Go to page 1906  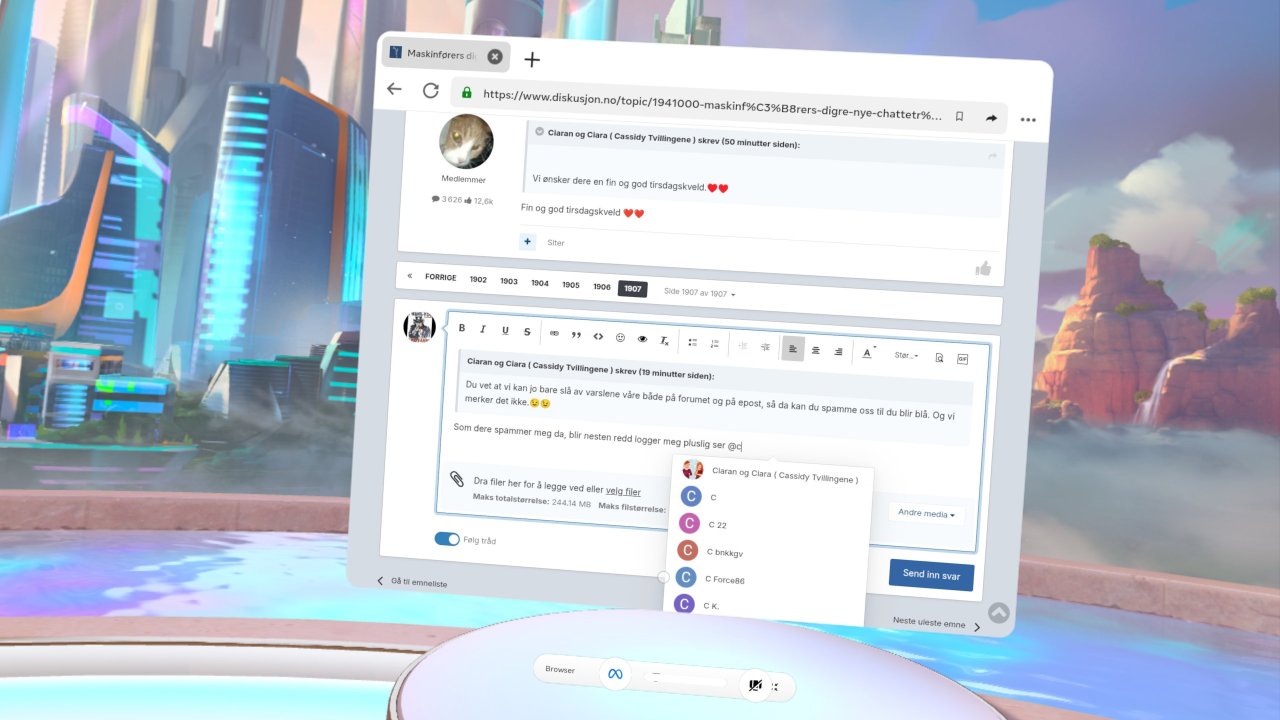(602, 287)
